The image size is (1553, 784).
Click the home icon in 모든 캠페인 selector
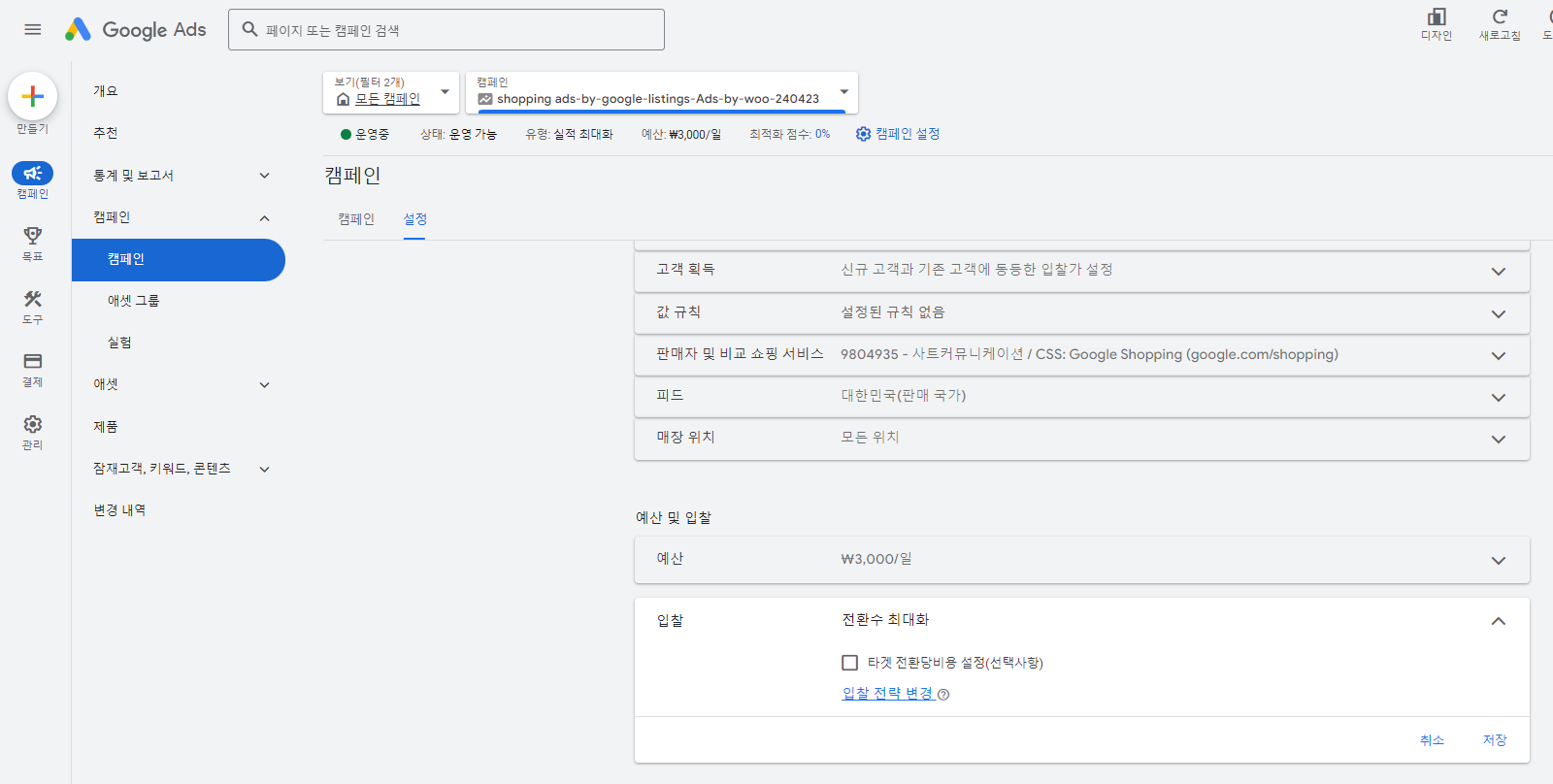tap(343, 99)
